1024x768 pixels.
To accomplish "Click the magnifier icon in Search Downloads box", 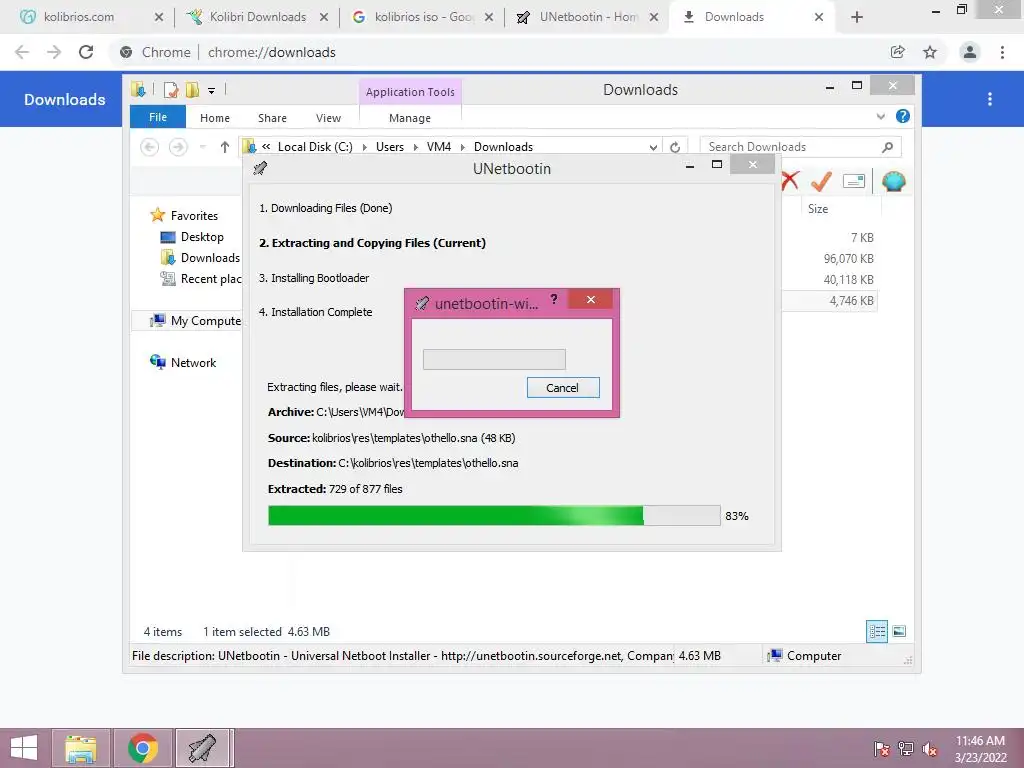I will (887, 147).
